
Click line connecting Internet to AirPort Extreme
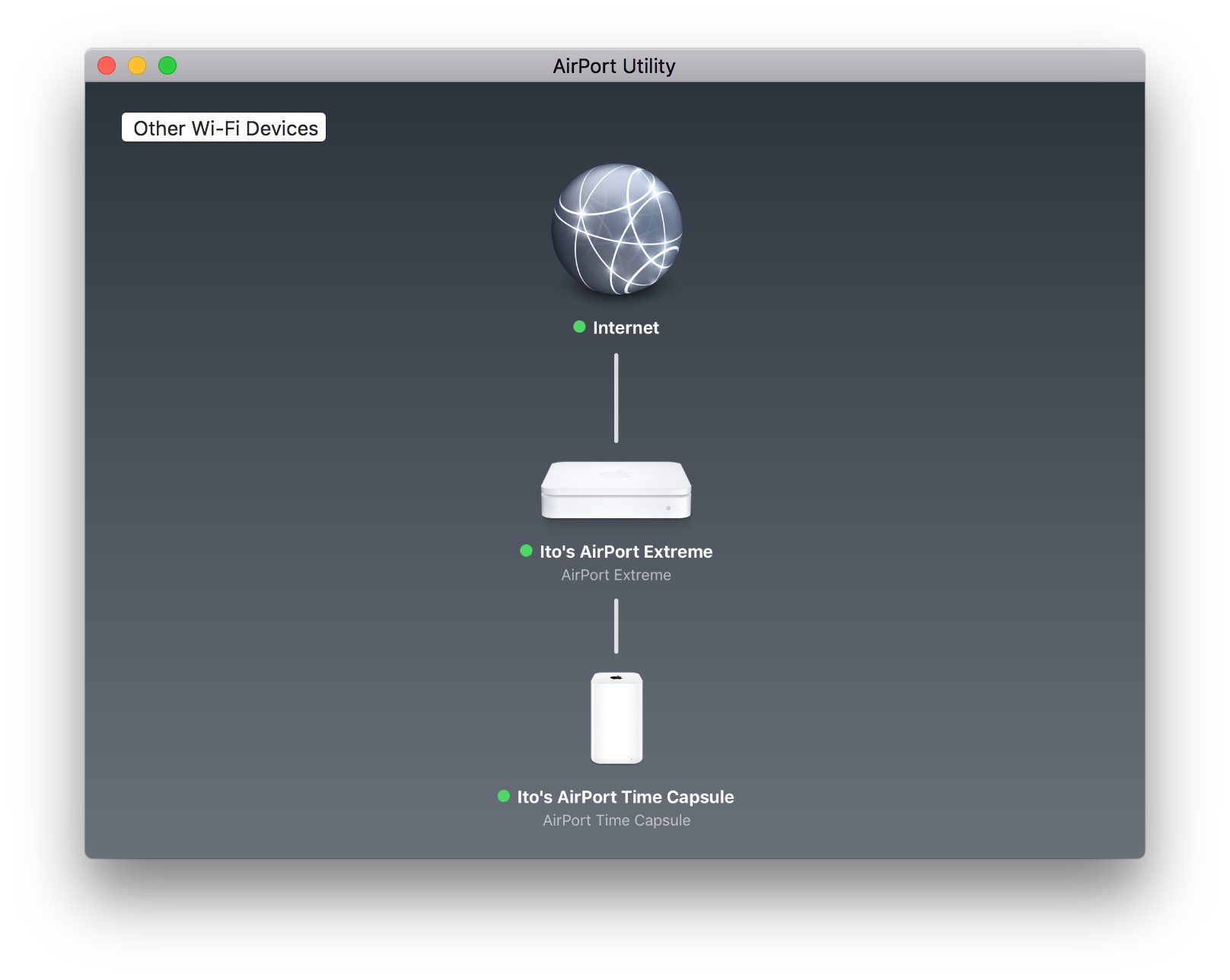(x=616, y=398)
